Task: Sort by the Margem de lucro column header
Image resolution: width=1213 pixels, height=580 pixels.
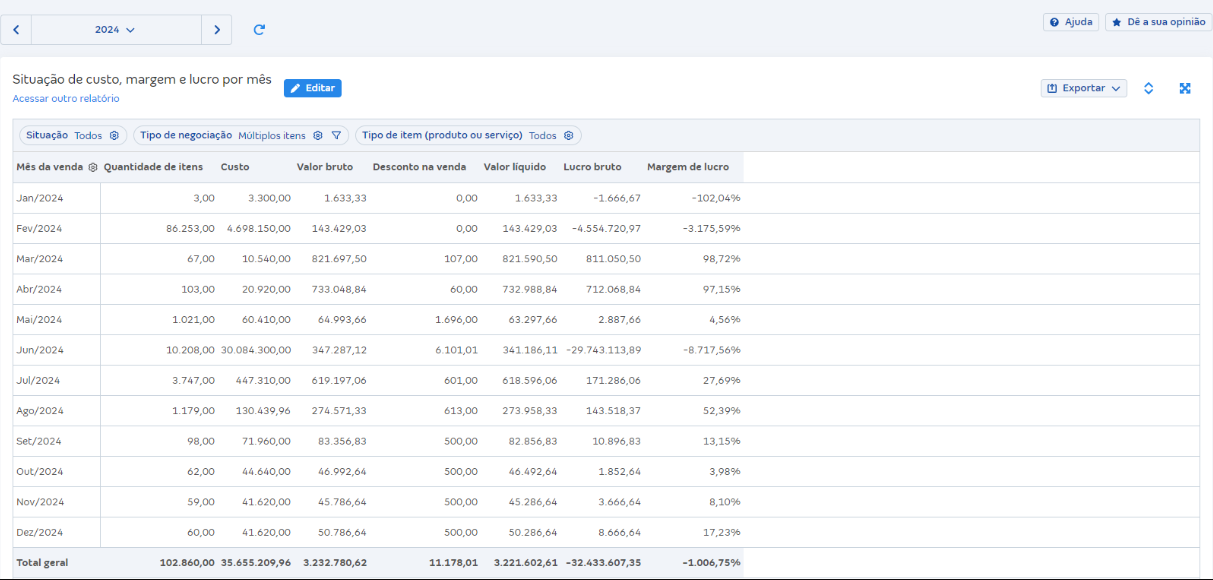Action: 688,167
